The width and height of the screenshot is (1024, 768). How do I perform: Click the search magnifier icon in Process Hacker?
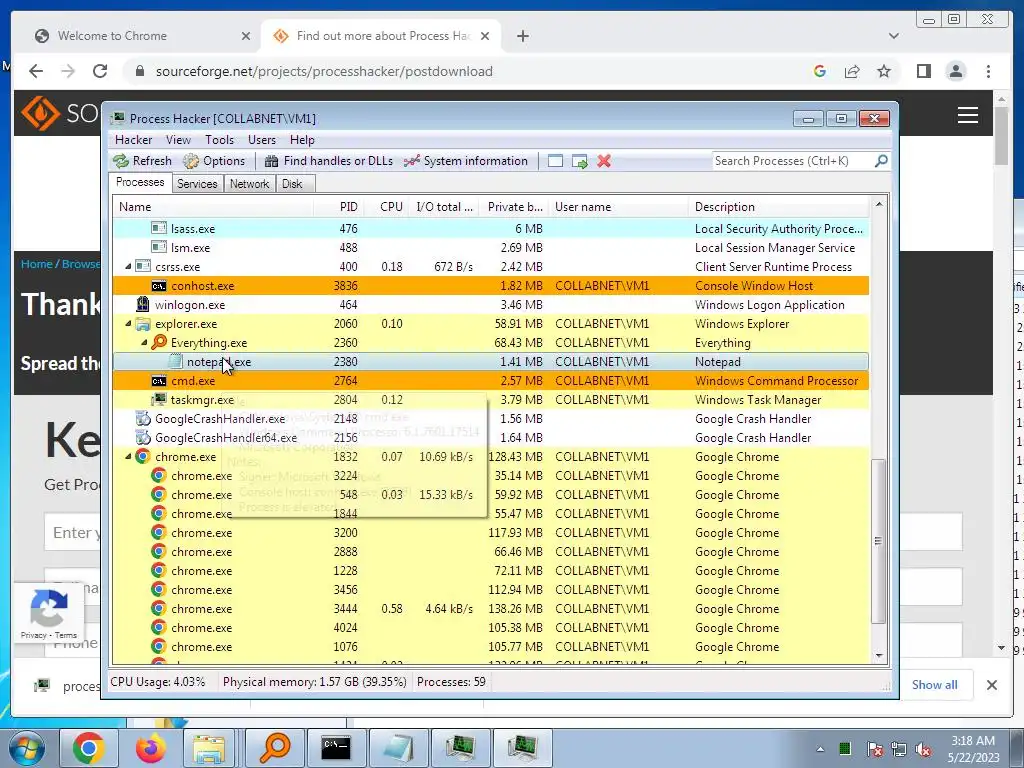[881, 161]
